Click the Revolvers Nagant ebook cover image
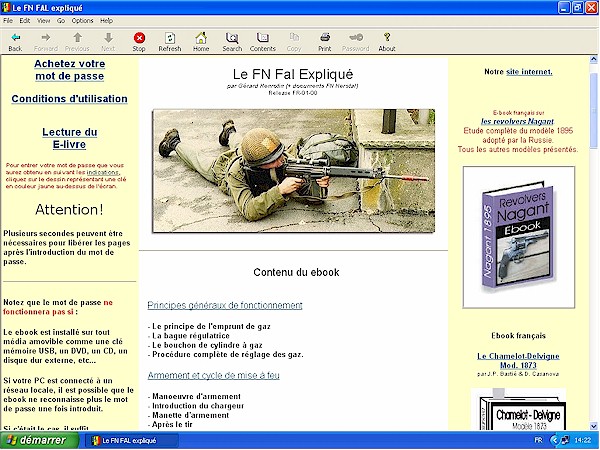600x450 pixels. [x=518, y=237]
